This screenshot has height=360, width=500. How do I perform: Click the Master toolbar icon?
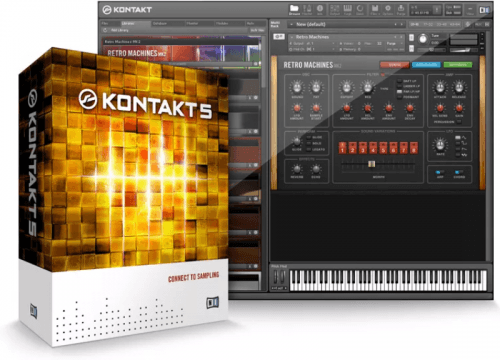tap(307, 10)
